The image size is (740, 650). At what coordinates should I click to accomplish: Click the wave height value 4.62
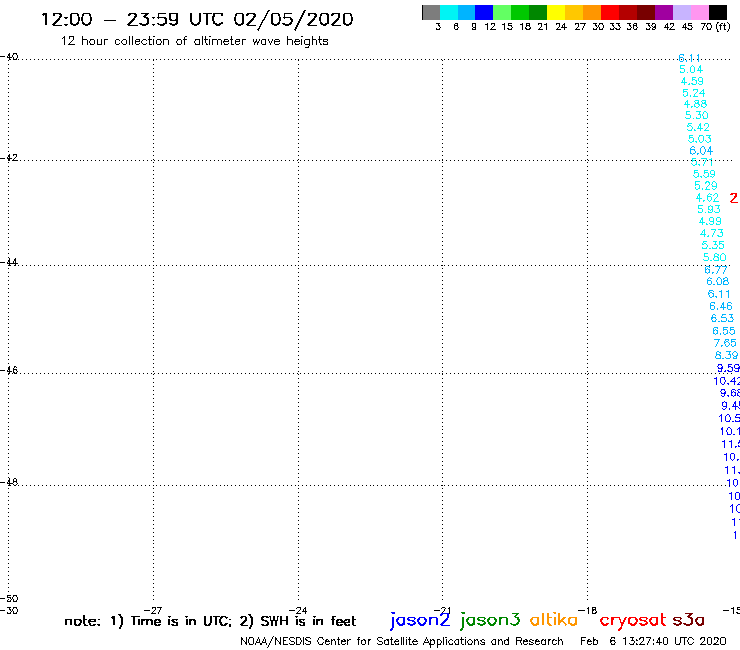(707, 198)
